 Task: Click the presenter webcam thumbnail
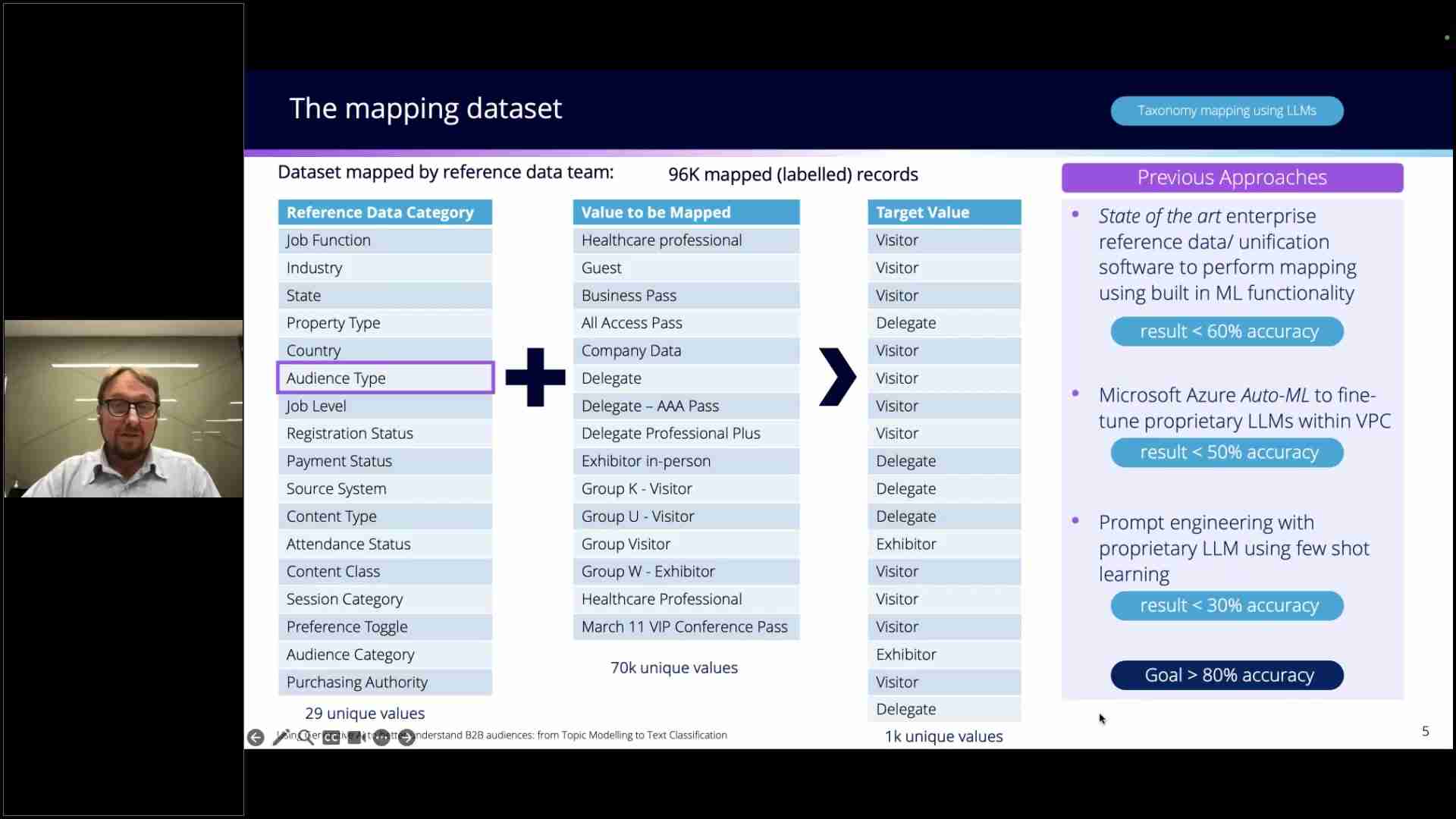[x=124, y=409]
